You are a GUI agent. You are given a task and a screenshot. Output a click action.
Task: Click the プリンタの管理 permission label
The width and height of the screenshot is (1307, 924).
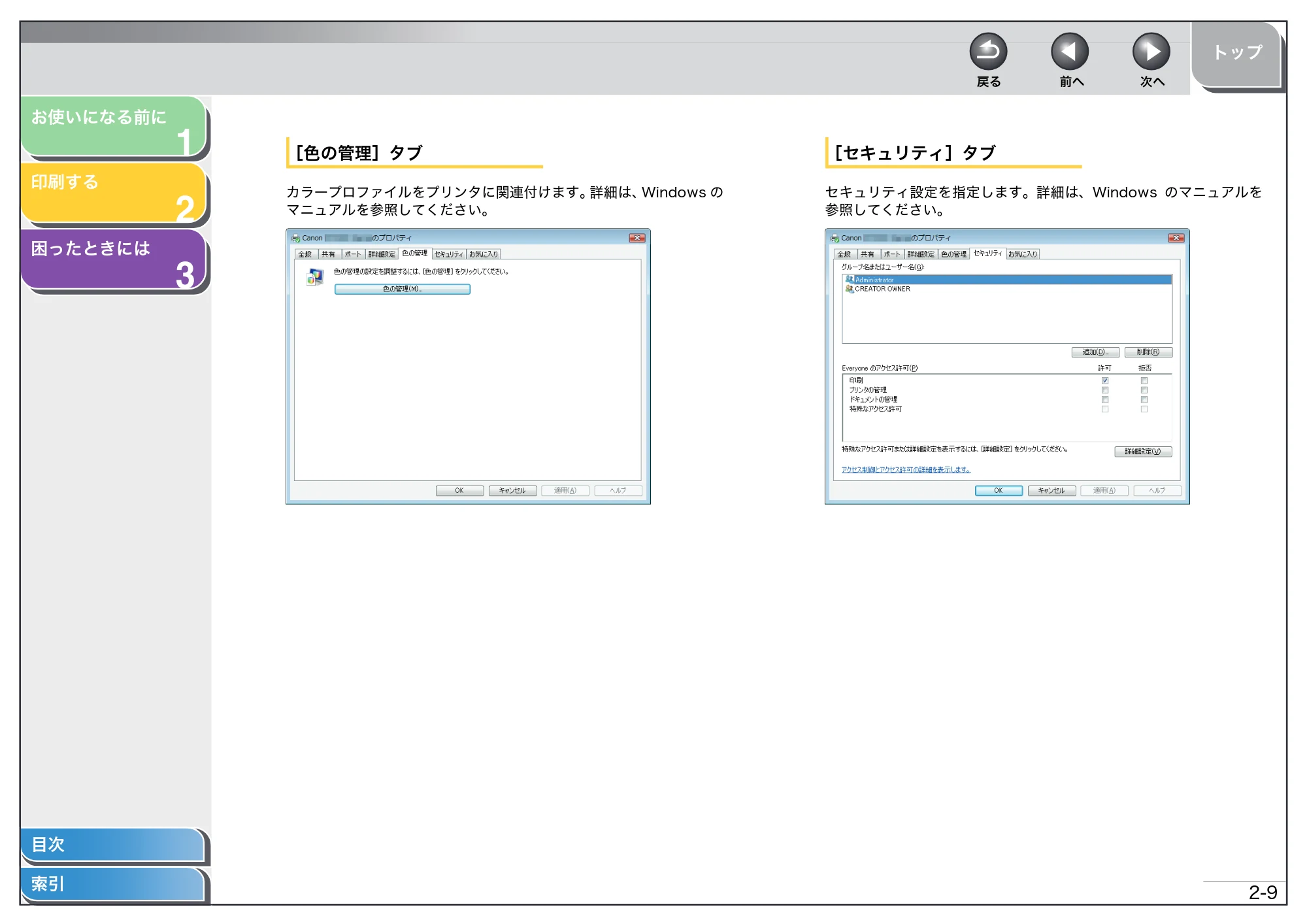(x=868, y=390)
